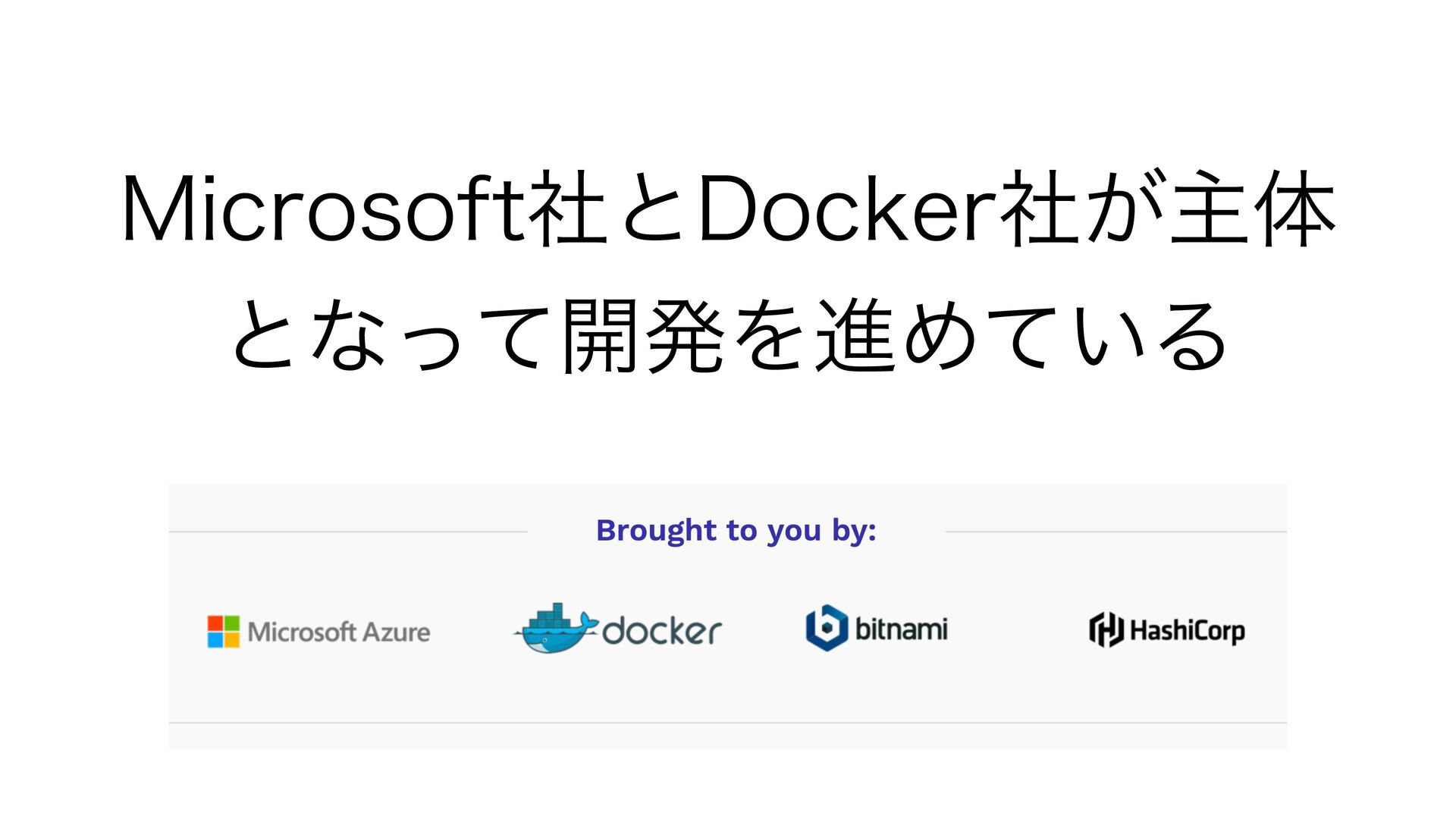
Task: Click the Microsoft four-square logo
Action: pyautogui.click(x=223, y=631)
